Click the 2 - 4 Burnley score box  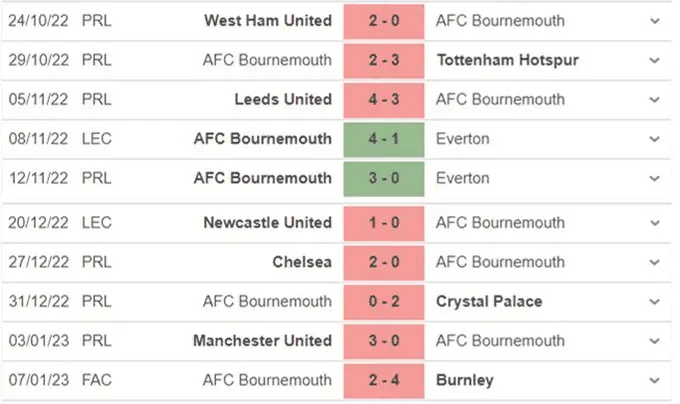(x=384, y=381)
